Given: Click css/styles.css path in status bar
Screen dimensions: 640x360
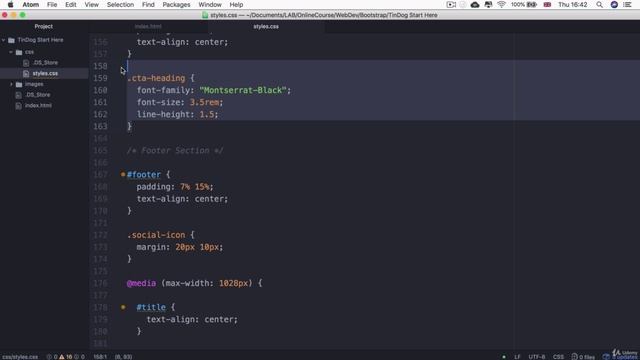Looking at the screenshot, I should [x=20, y=357].
